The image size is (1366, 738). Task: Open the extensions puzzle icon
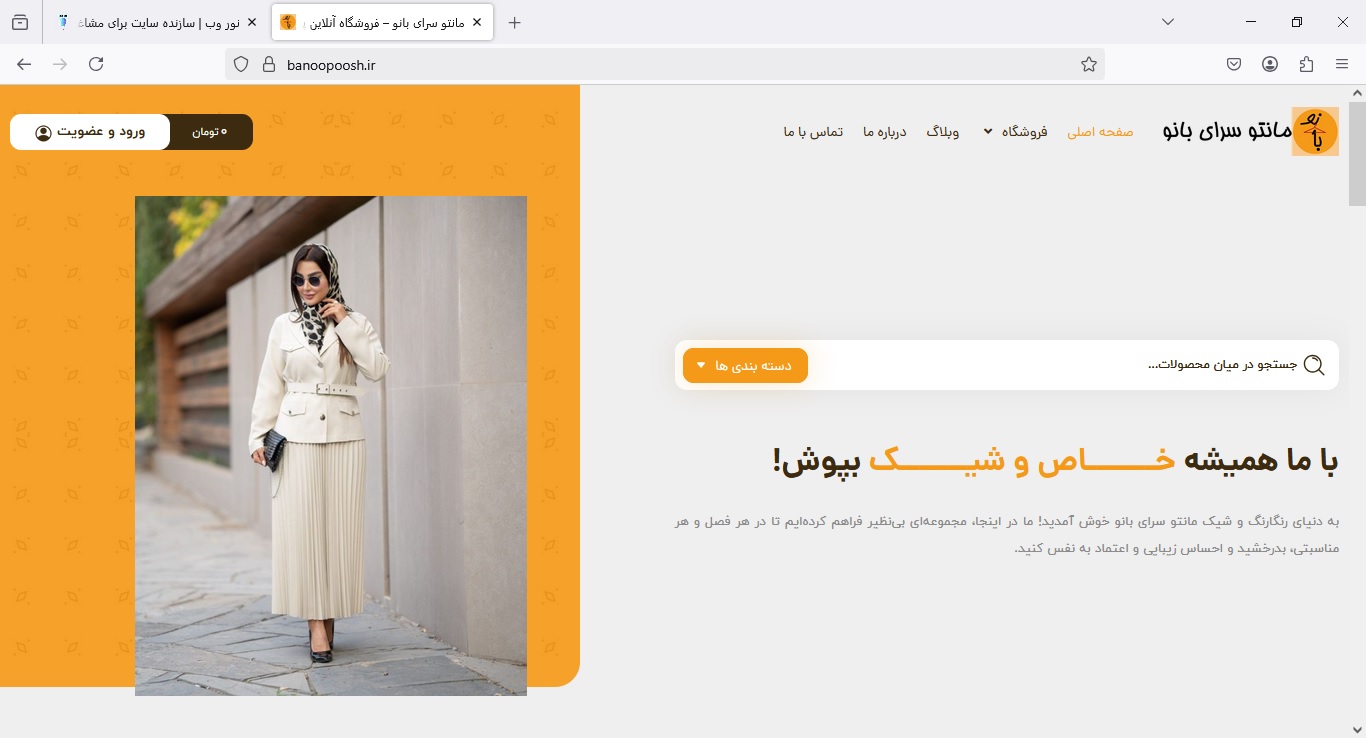point(1306,64)
